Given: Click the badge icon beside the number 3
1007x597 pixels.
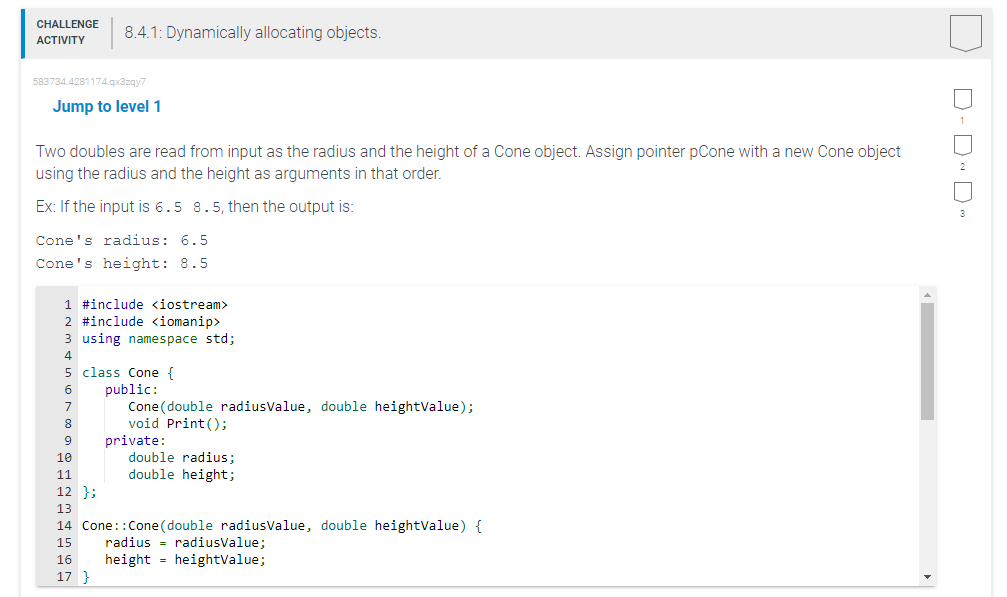Looking at the screenshot, I should [x=962, y=192].
